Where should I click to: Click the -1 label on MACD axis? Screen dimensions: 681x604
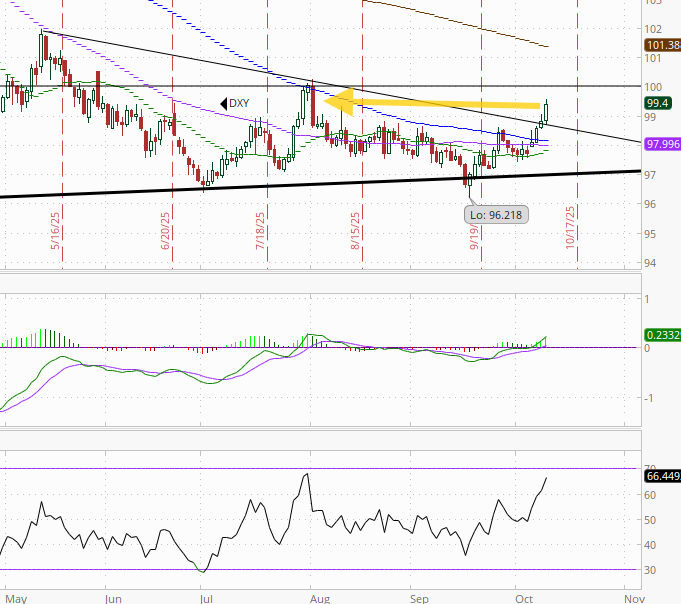(648, 398)
